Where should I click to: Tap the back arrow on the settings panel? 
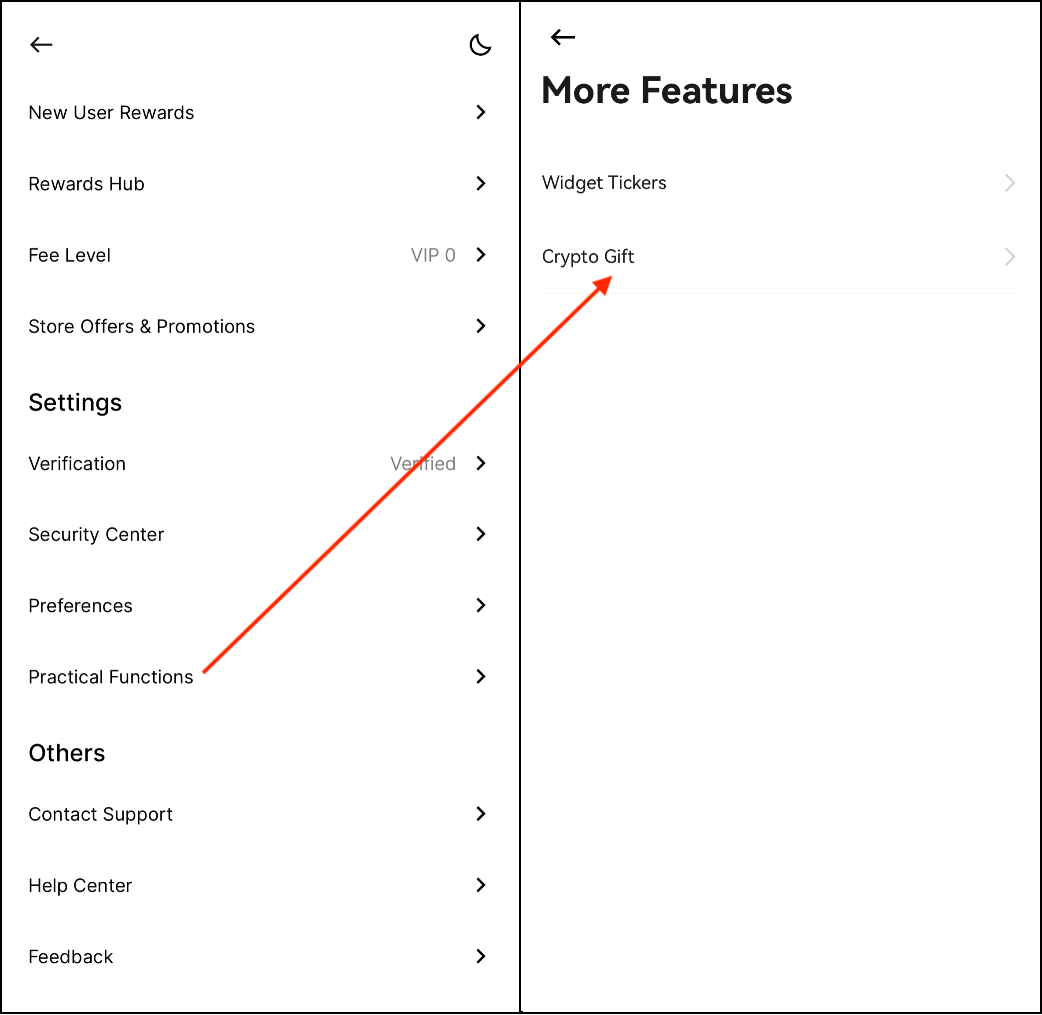click(x=41, y=45)
